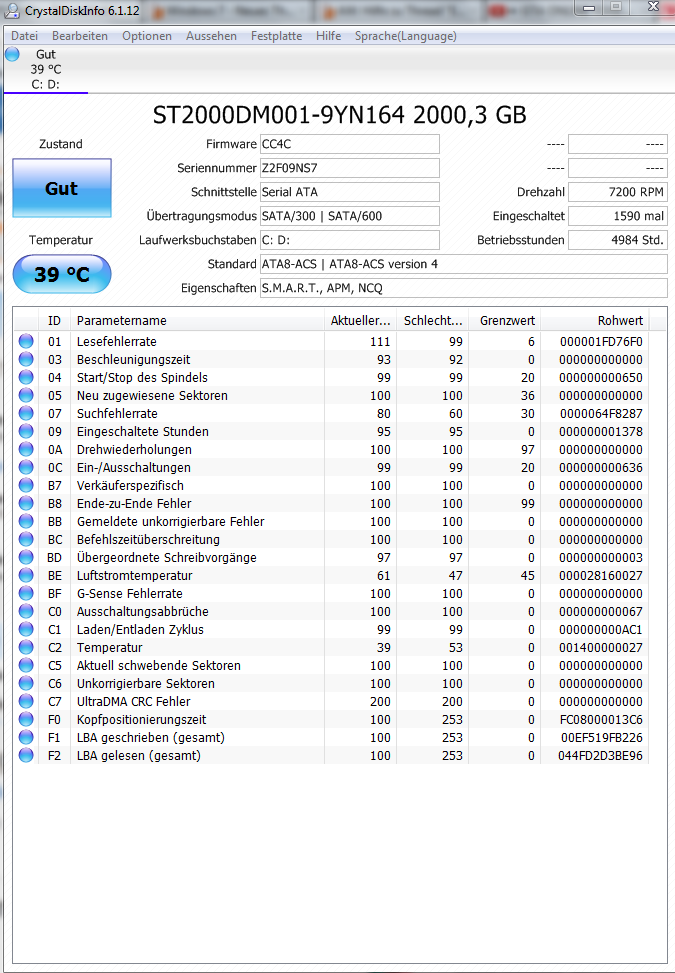Viewport: 675px width, 973px height.
Task: Click the Laufwerksbuchstaben field C: D:
Action: (x=350, y=240)
